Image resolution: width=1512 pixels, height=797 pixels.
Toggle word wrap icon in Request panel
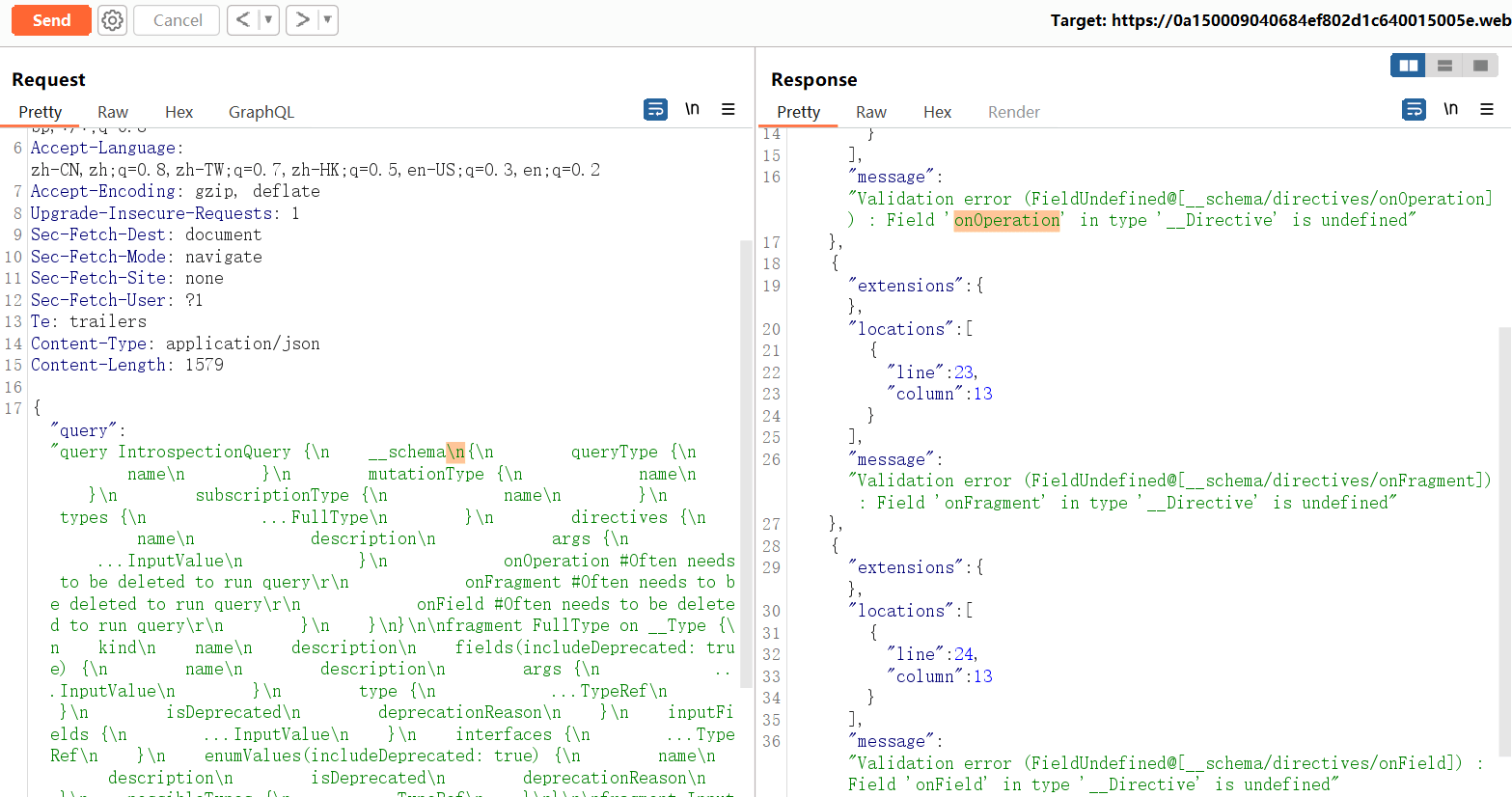655,109
